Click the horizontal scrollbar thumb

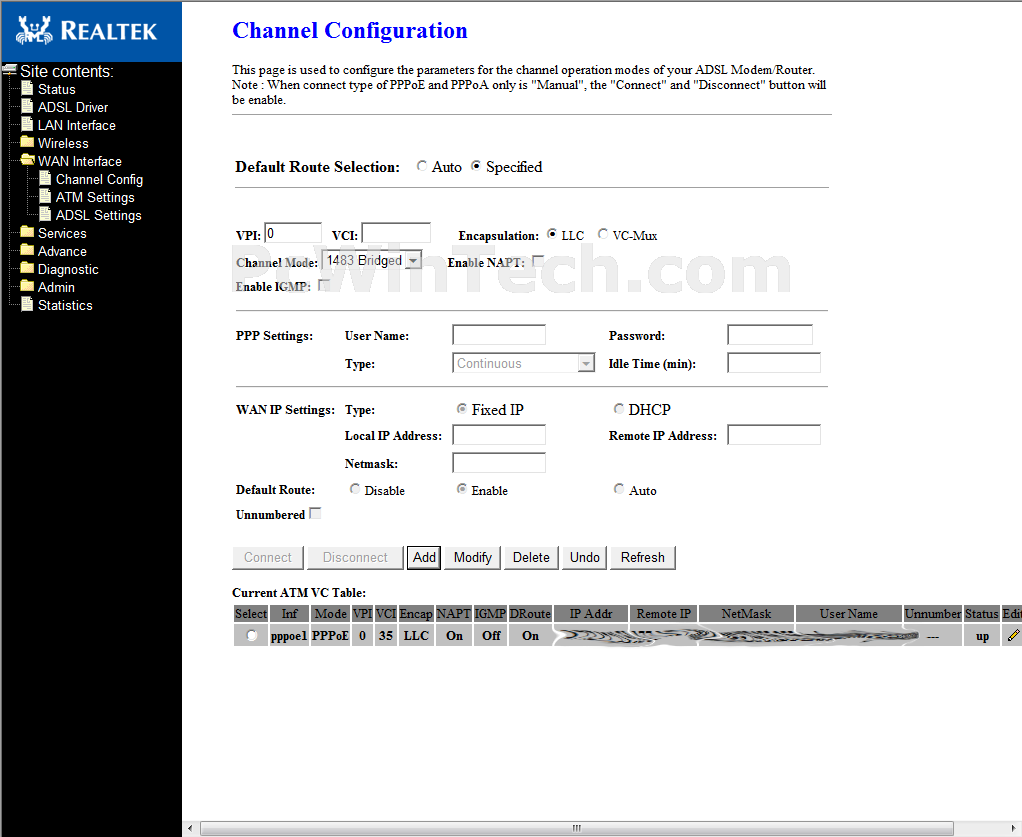(577, 828)
